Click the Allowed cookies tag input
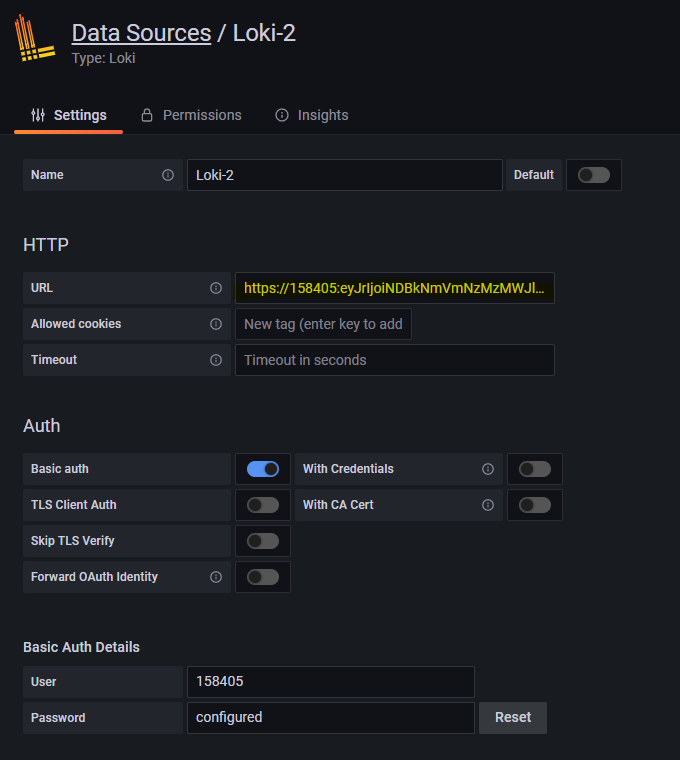The image size is (680, 760). coord(323,324)
